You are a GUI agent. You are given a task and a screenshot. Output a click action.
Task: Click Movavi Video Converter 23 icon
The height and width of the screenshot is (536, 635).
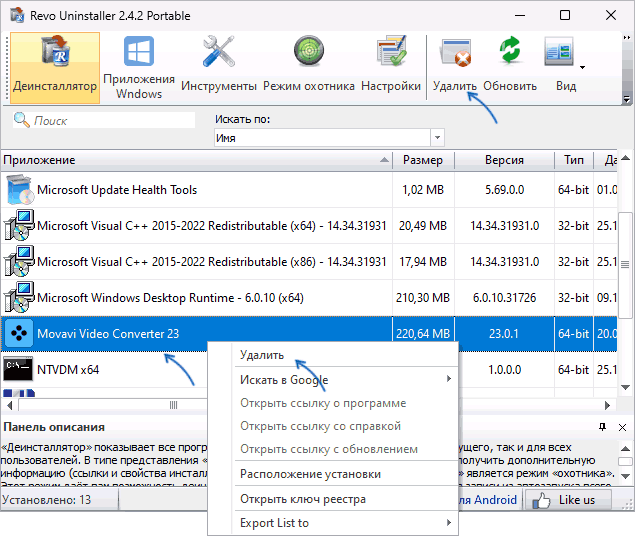19,334
